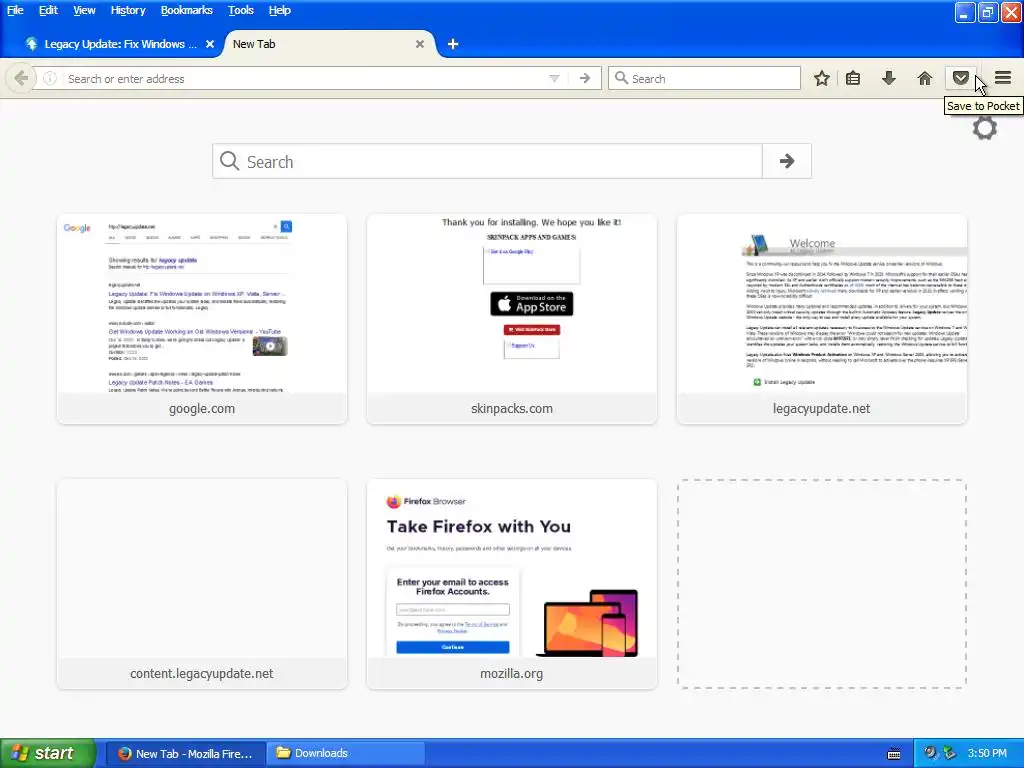Viewport: 1024px width, 768px height.
Task: Go to Home page icon
Action: [924, 78]
